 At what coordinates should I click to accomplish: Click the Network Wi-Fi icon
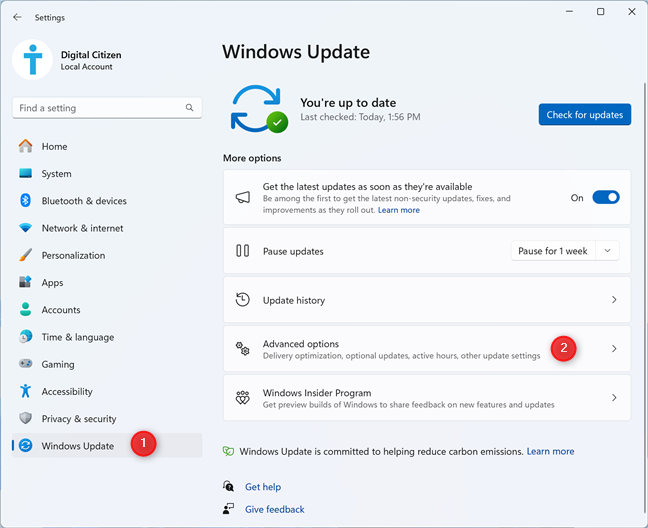click(x=26, y=228)
